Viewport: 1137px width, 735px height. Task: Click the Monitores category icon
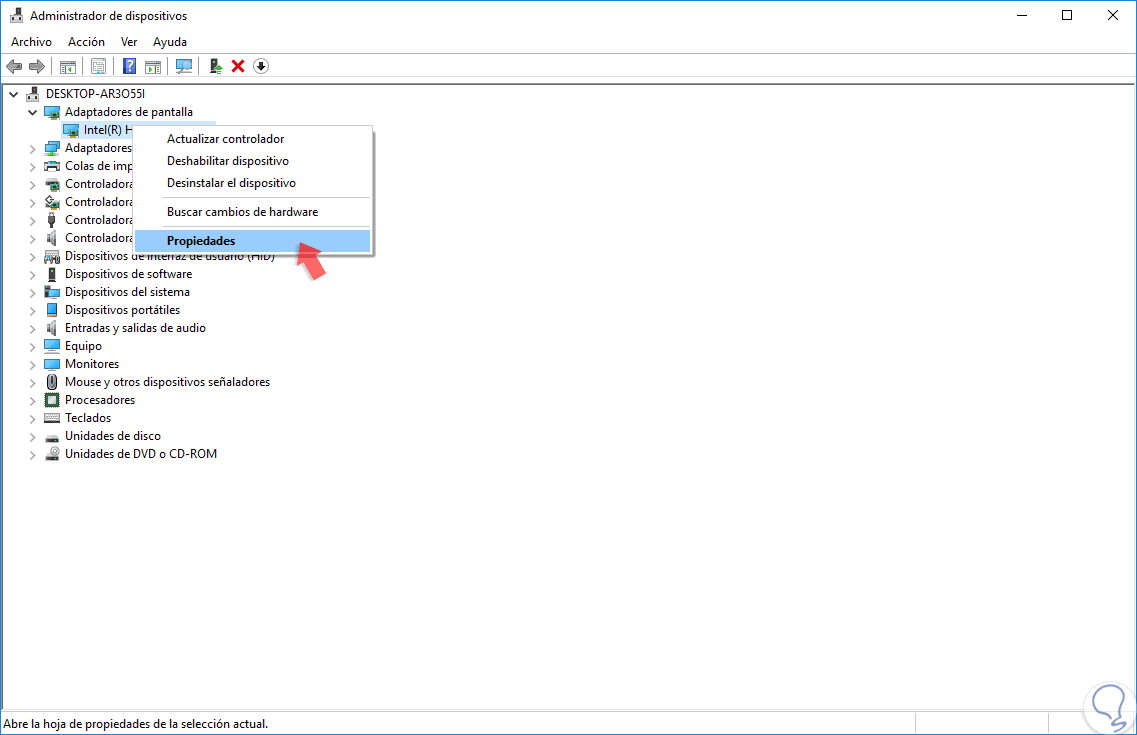click(x=51, y=364)
